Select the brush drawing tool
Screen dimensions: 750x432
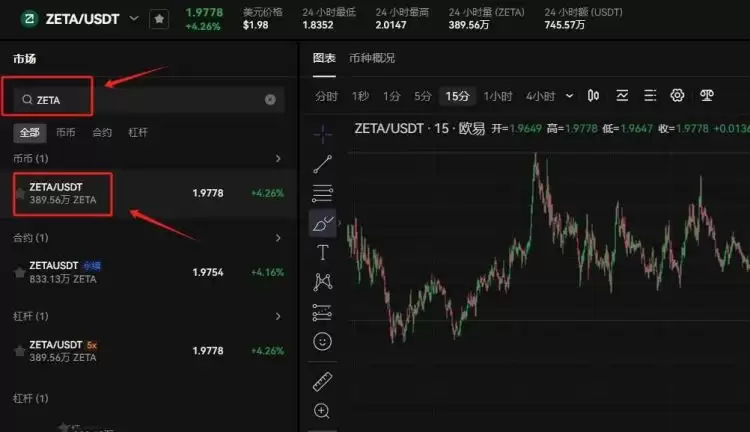[x=322, y=222]
